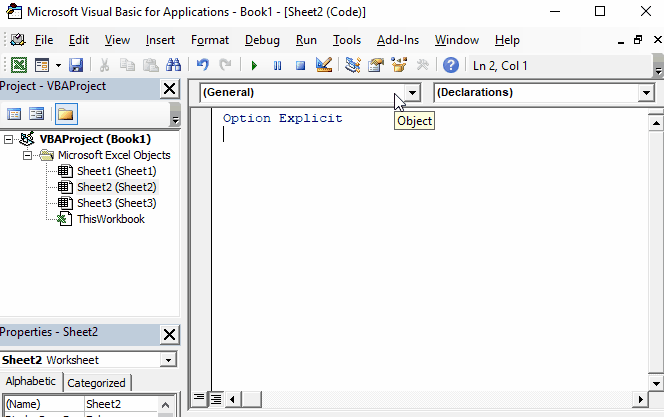Open the Insert menu
Viewport: 664px width, 417px height.
(160, 40)
